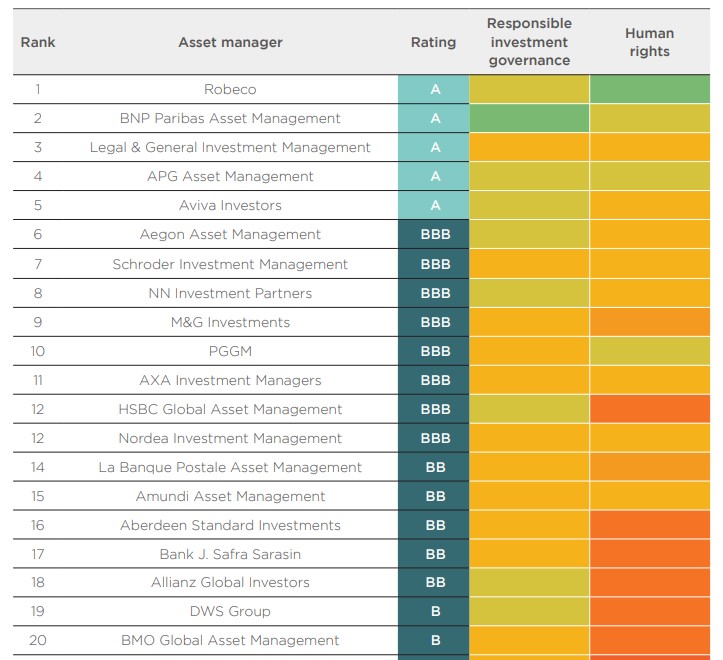
Task: Select the DWS Group entry
Action: 230,611
